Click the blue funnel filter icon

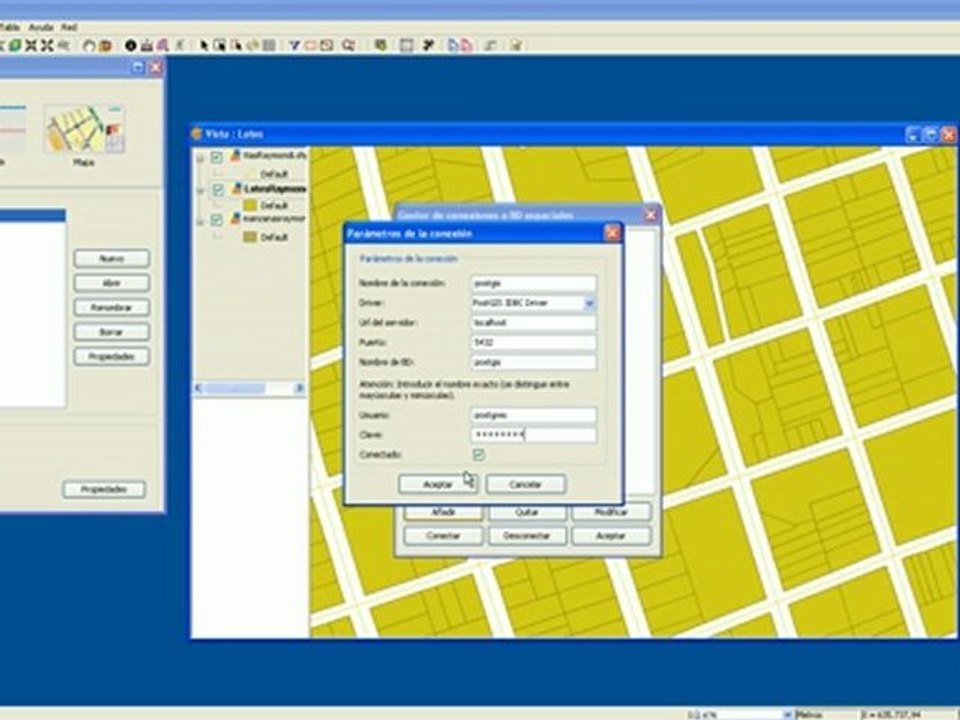pos(294,45)
